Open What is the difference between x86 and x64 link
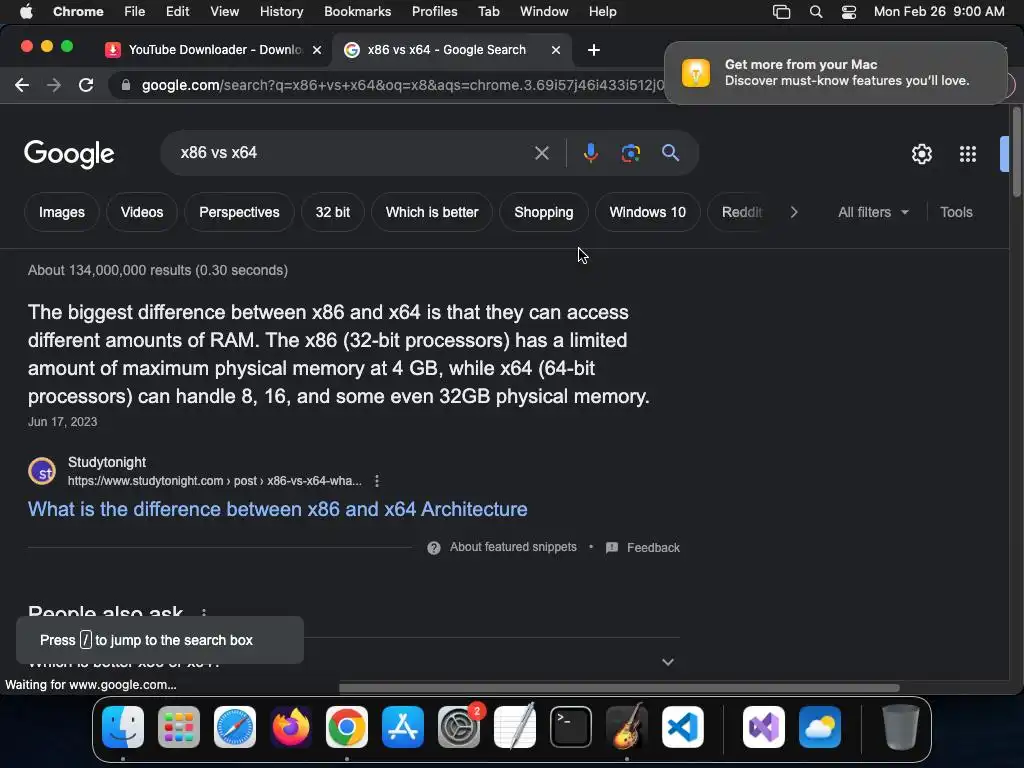The height and width of the screenshot is (768, 1024). coord(278,509)
